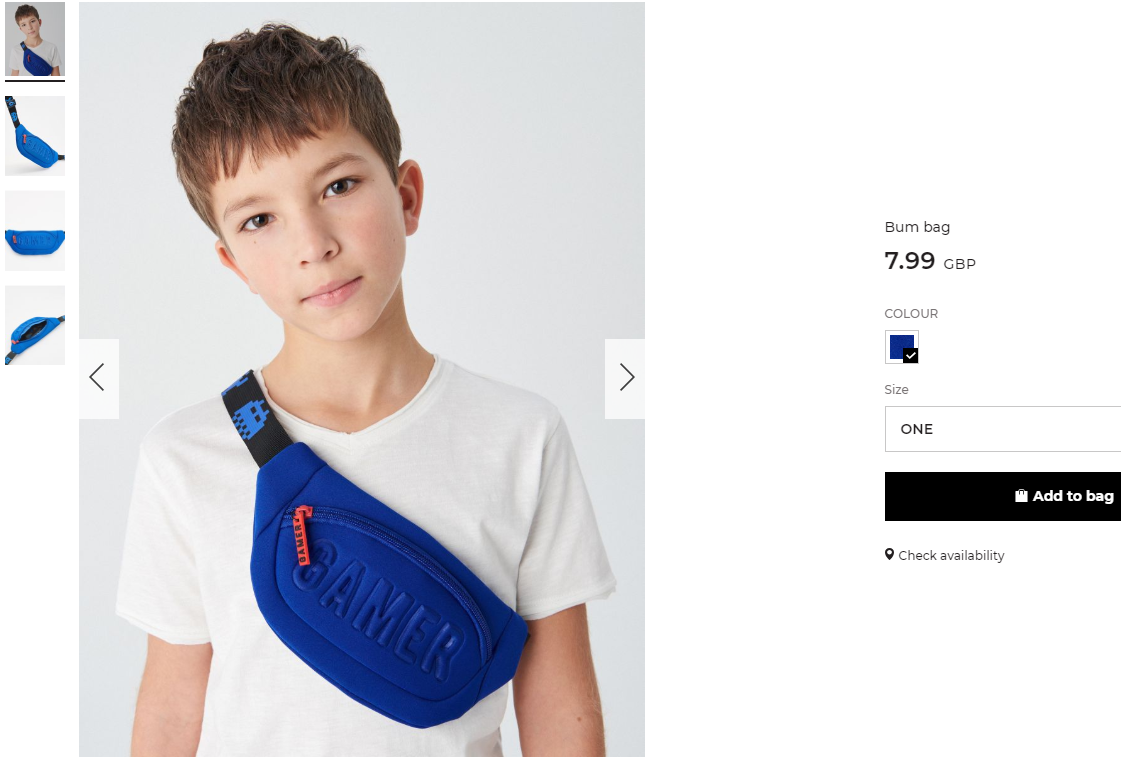Open the Check availability link

tap(951, 556)
